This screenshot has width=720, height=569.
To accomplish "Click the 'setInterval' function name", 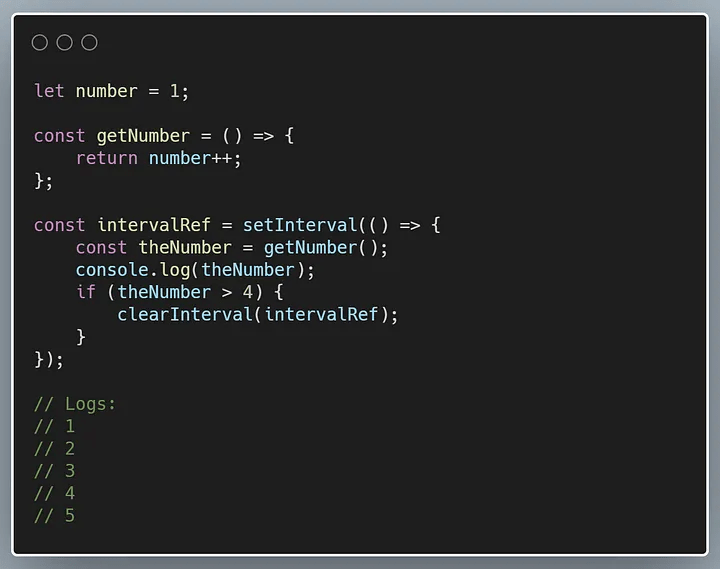I will [300, 225].
